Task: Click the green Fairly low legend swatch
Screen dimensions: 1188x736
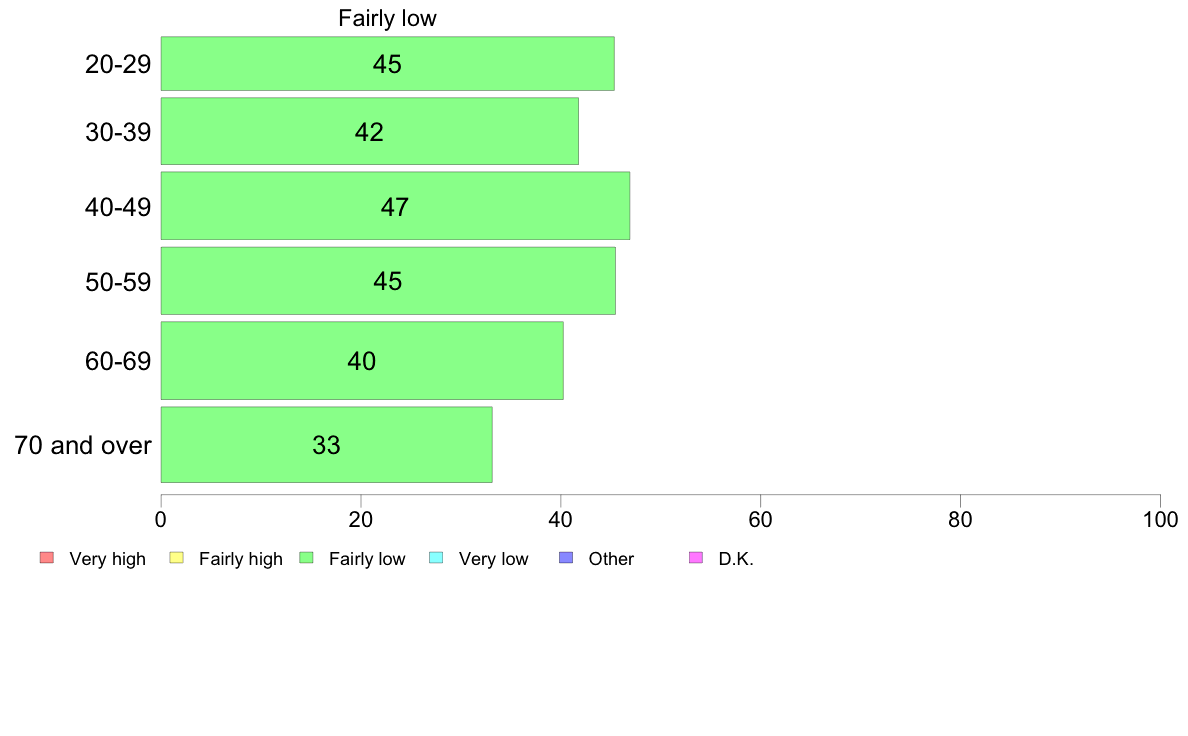Action: point(306,558)
